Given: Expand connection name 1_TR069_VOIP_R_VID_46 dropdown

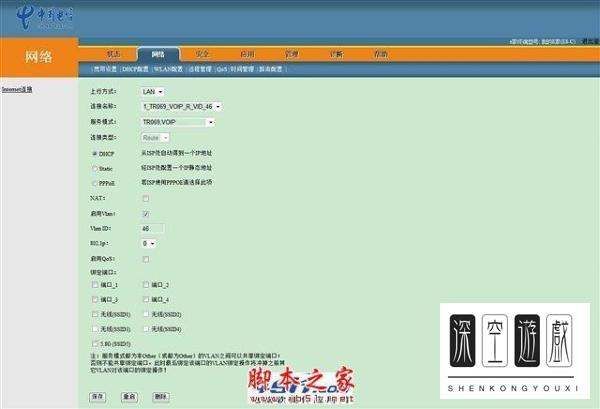Looking at the screenshot, I should pyautogui.click(x=182, y=107).
